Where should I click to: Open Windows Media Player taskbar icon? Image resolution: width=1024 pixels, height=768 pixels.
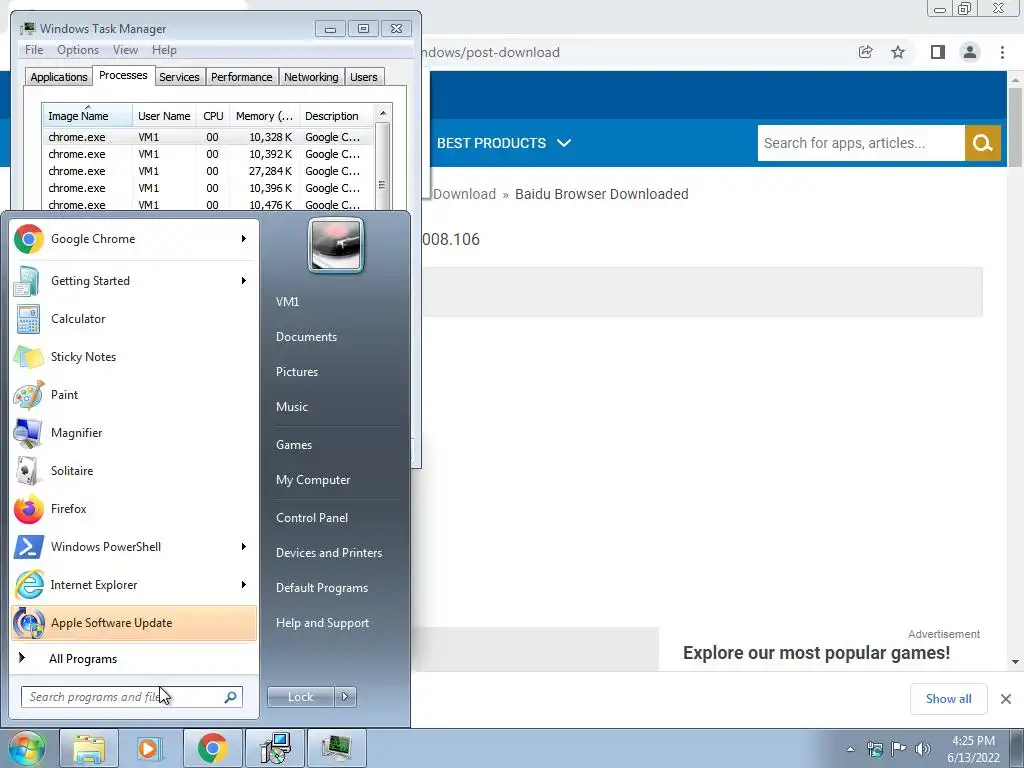[x=149, y=748]
